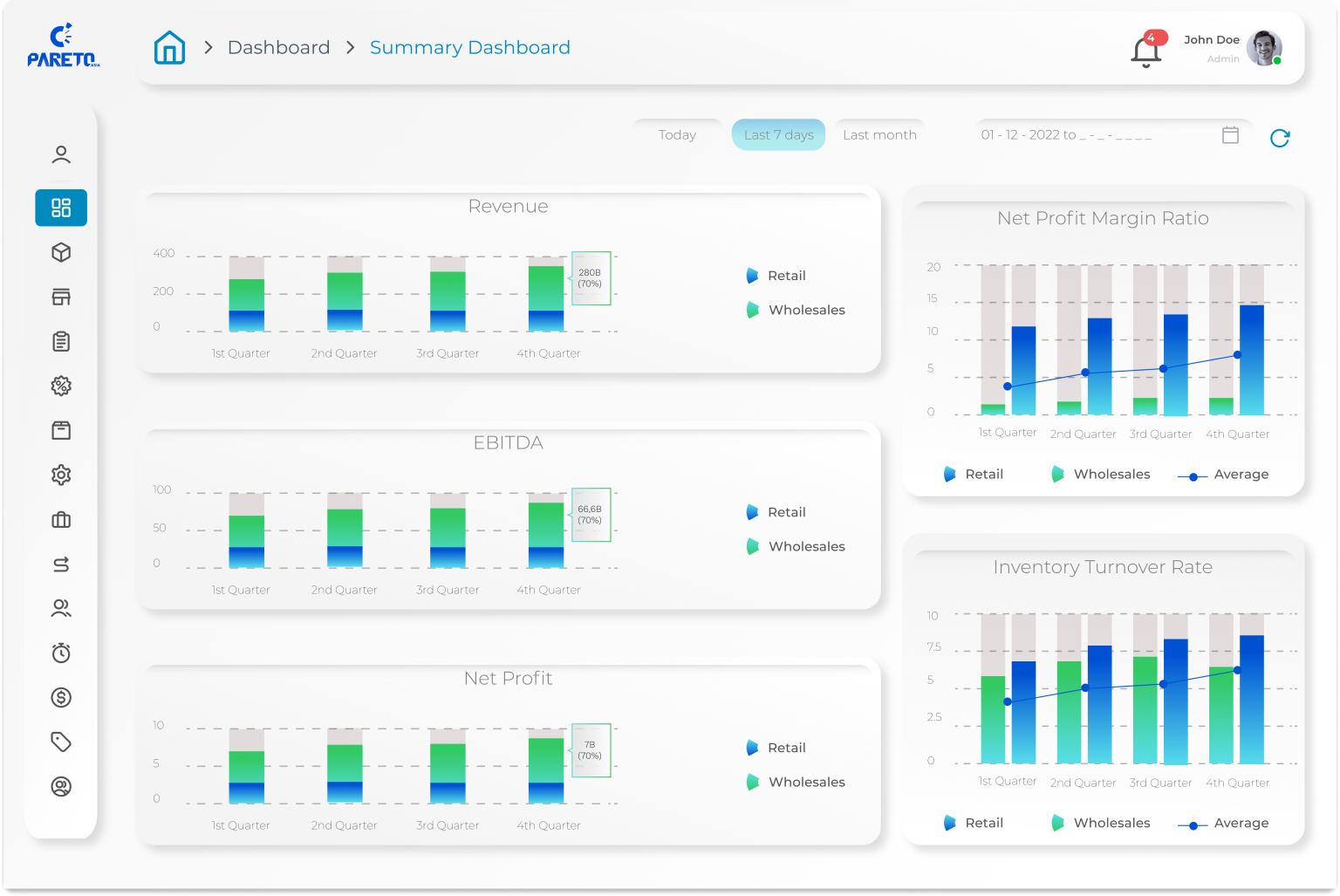Toggle Wholesales legend in EBITDA chart

(796, 546)
